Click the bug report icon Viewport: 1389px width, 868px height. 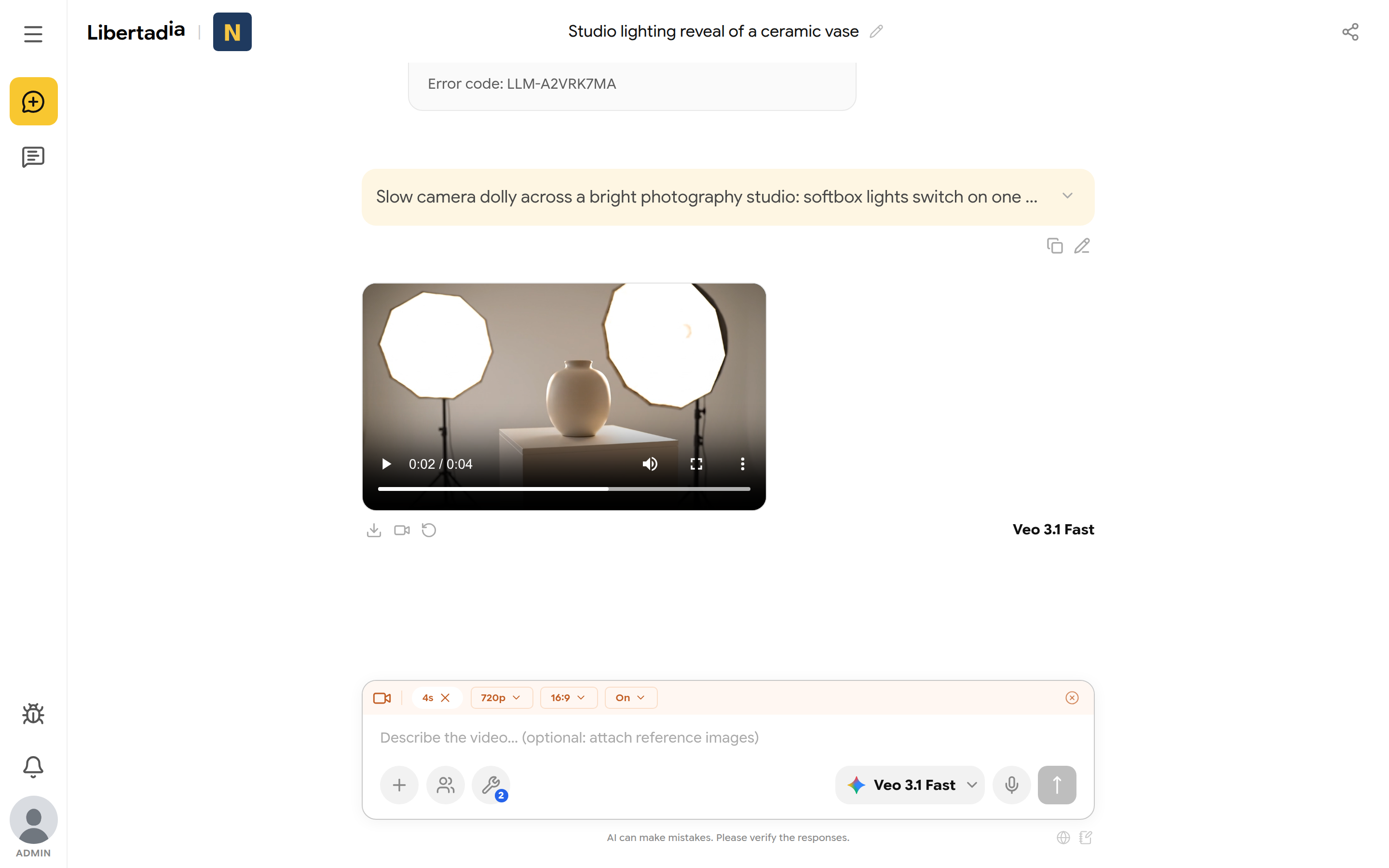coord(33,714)
